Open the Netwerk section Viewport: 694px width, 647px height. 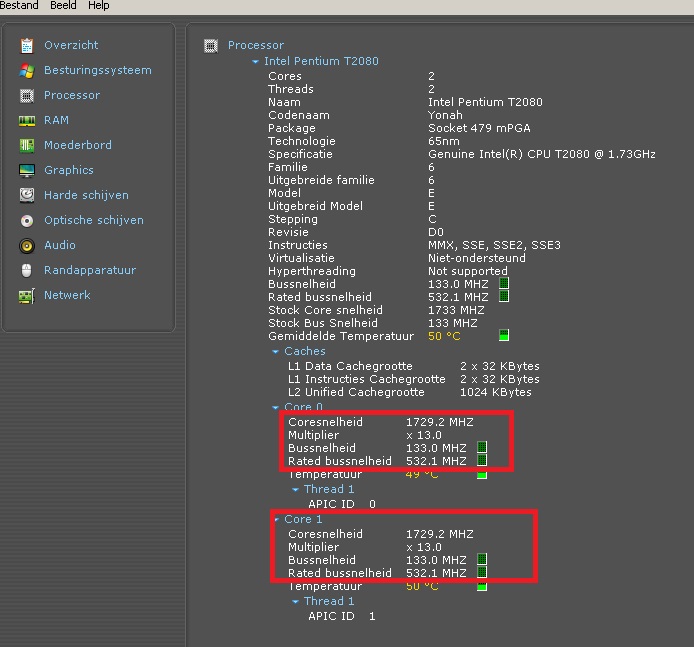[x=67, y=295]
